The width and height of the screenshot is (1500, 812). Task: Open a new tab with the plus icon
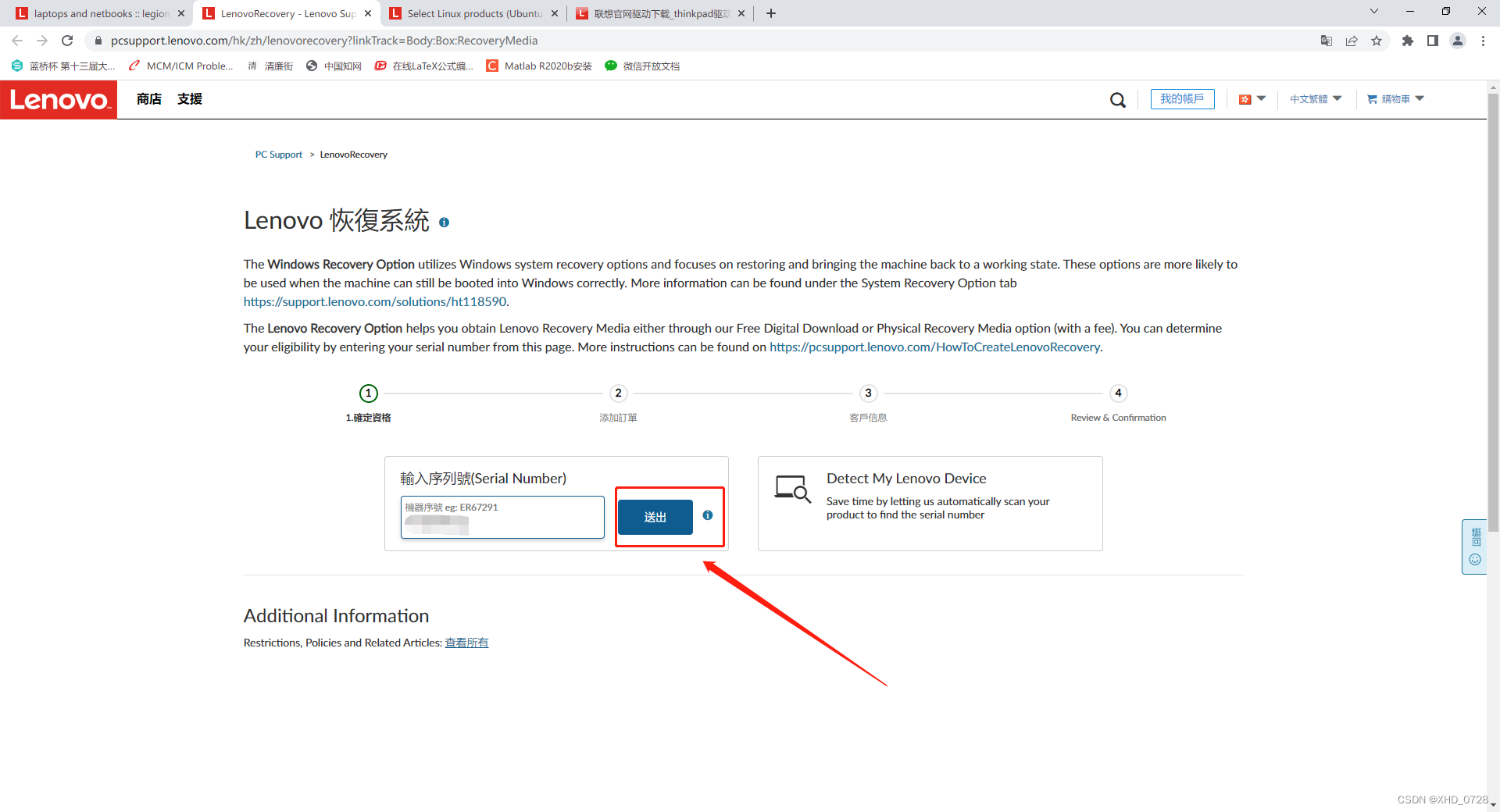pos(771,13)
